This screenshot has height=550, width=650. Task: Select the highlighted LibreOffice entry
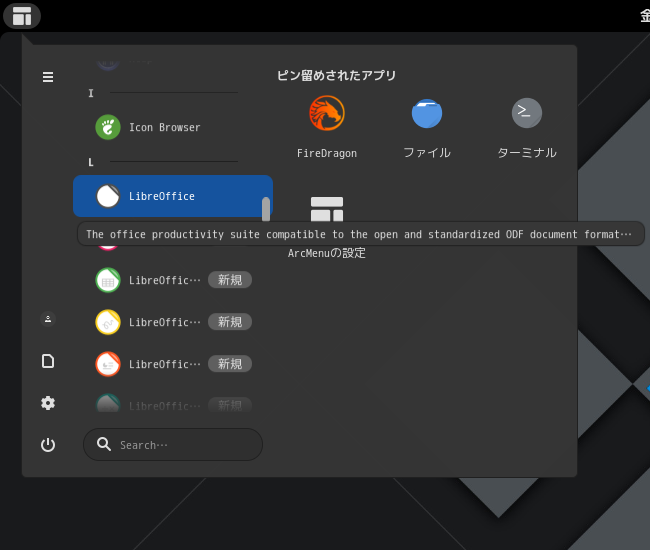173,196
